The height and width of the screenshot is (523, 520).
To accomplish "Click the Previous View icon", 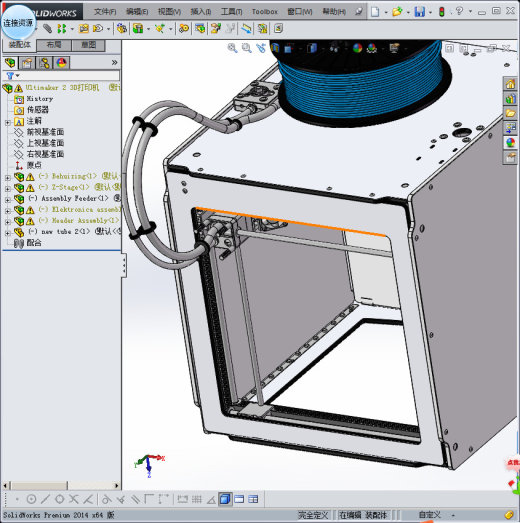I will [x=261, y=48].
